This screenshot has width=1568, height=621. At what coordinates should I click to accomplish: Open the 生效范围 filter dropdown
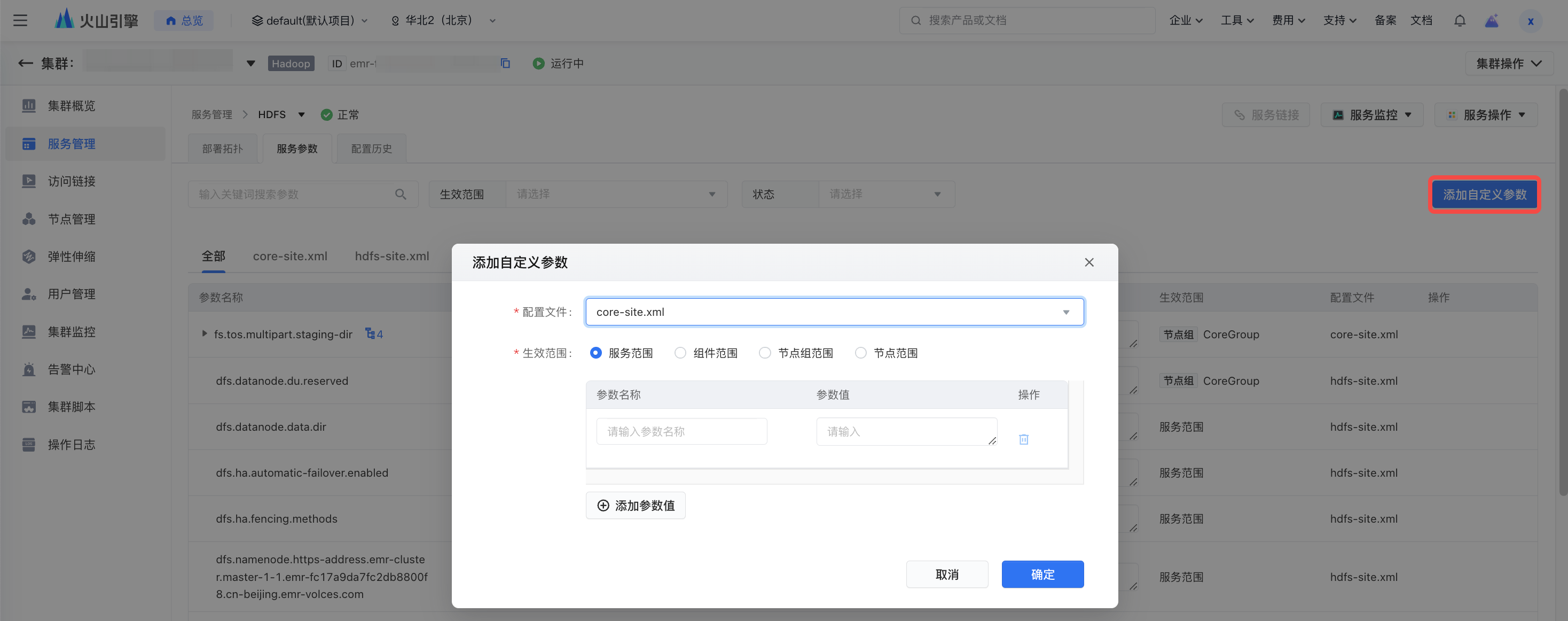tap(616, 194)
